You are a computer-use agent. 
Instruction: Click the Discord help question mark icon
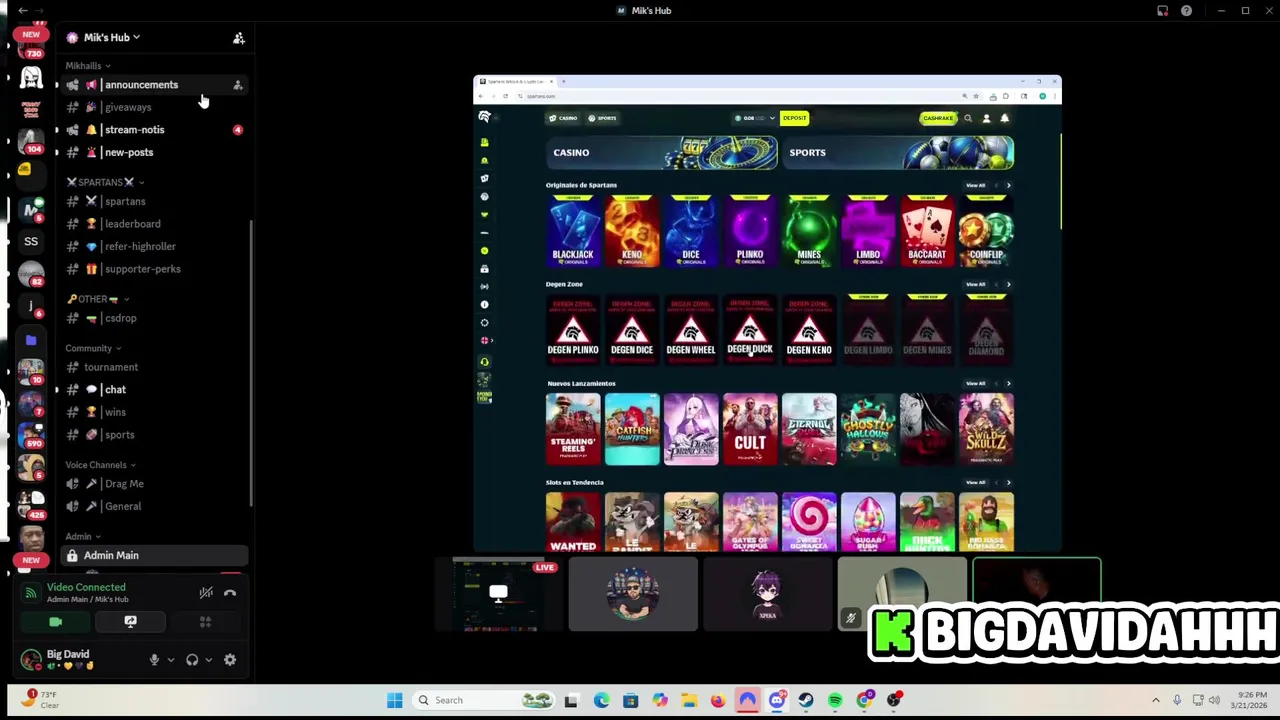[1186, 11]
